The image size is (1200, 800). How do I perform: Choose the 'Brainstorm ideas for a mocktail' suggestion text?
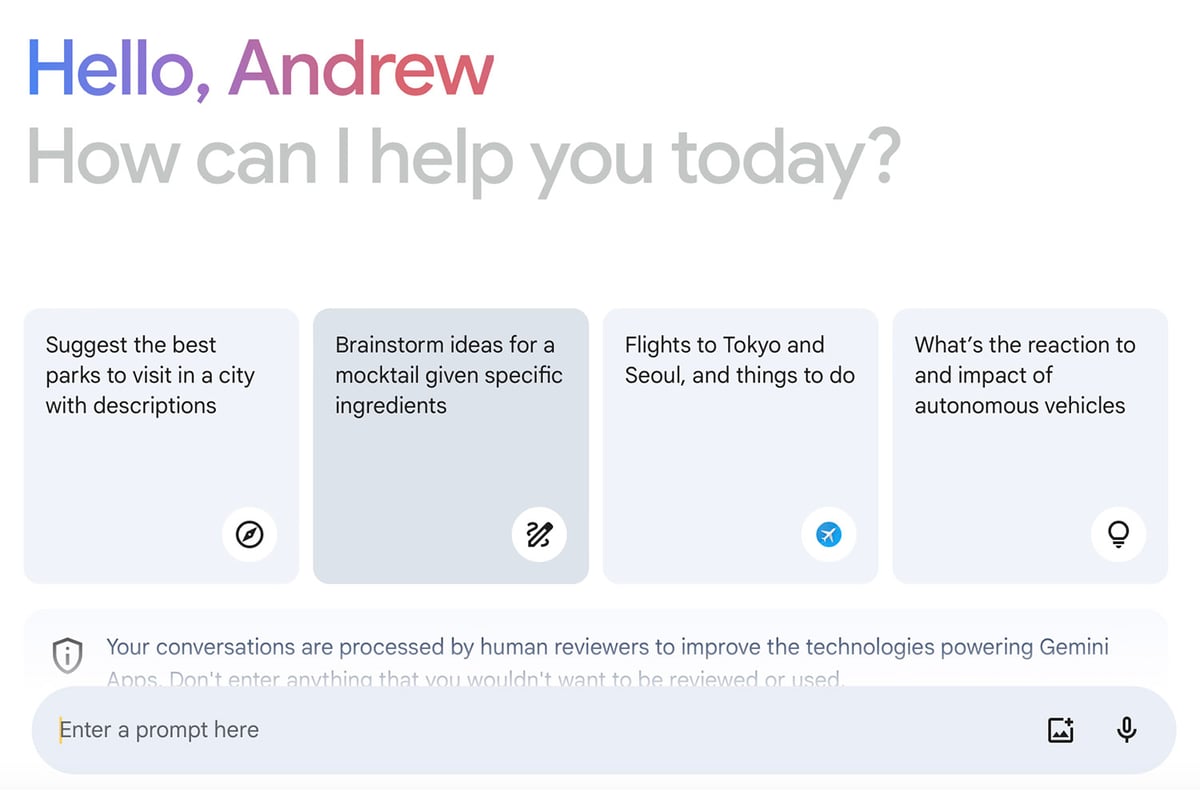pyautogui.click(x=449, y=375)
